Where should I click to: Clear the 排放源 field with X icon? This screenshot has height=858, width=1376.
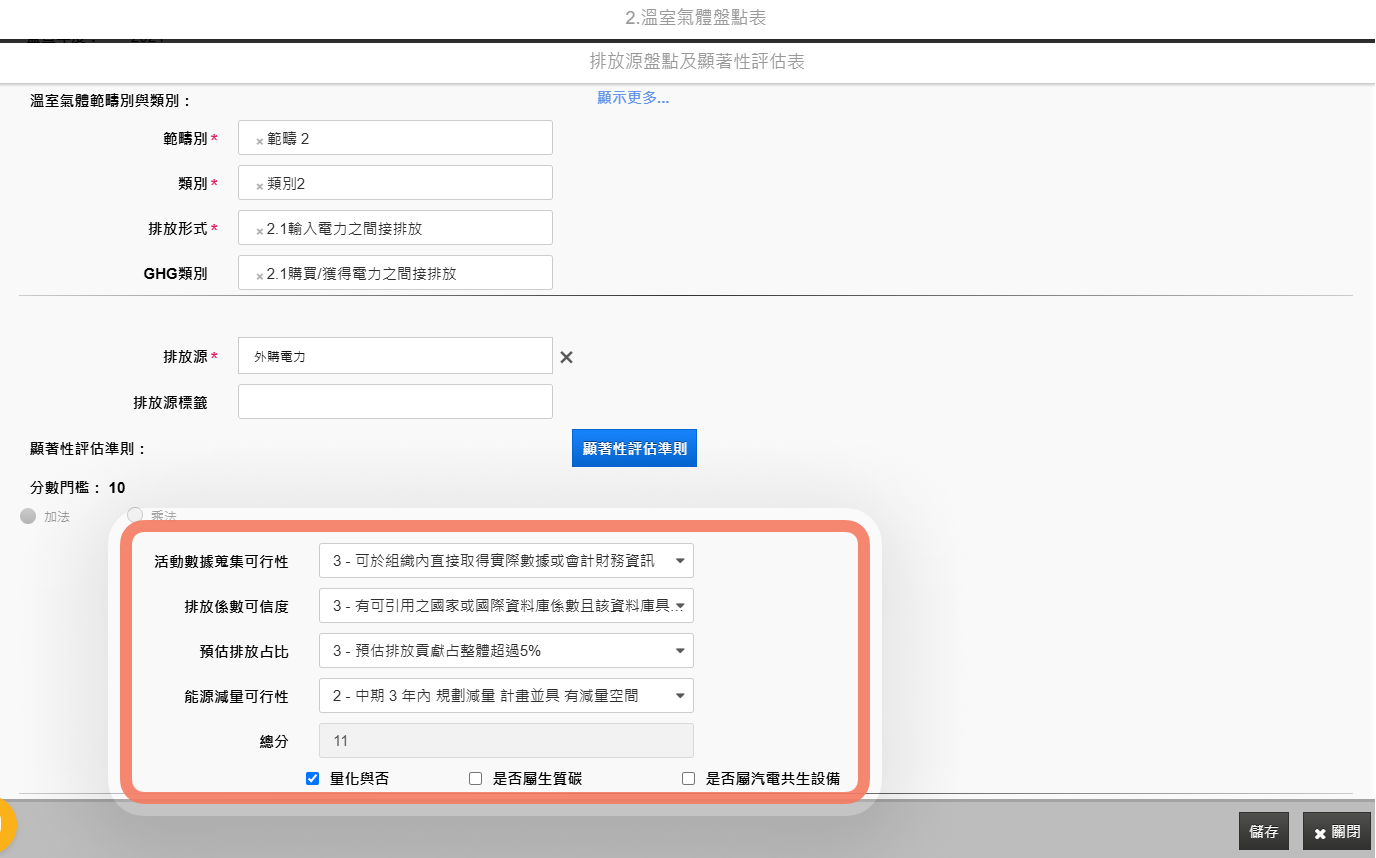[566, 357]
